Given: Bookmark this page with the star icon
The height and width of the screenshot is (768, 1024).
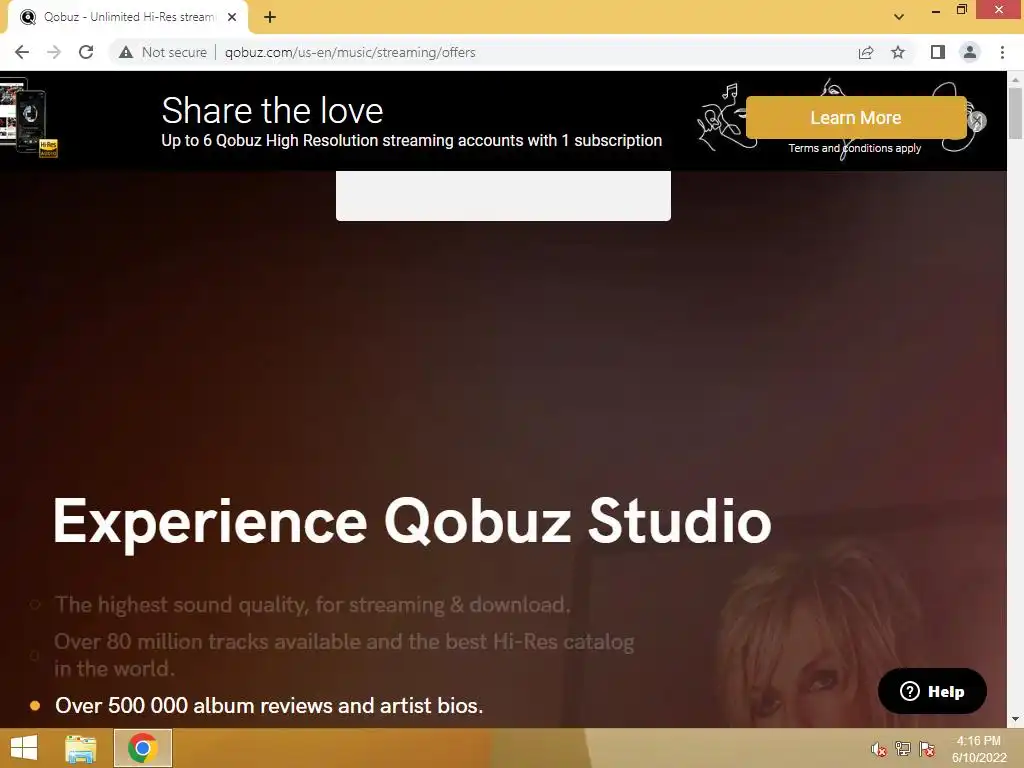Looking at the screenshot, I should click(x=898, y=52).
